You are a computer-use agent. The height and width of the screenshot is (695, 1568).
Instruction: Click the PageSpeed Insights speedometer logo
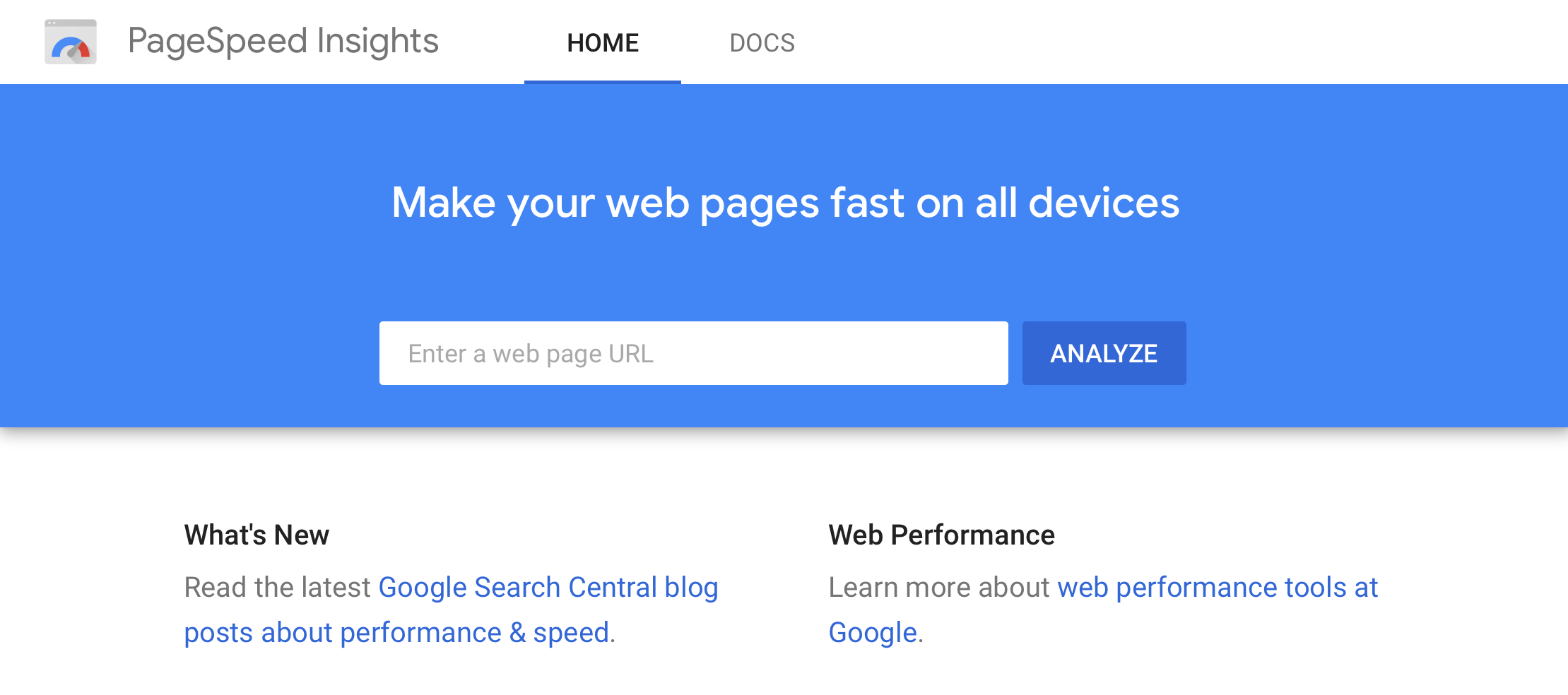71,42
